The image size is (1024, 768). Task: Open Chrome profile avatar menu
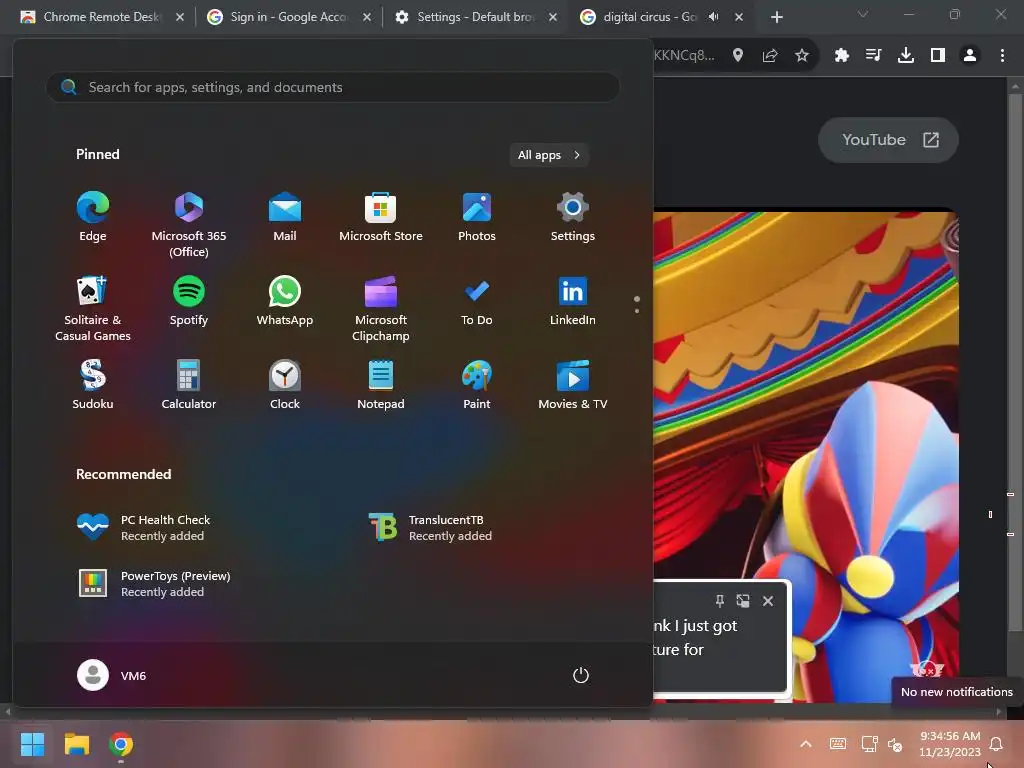(970, 56)
